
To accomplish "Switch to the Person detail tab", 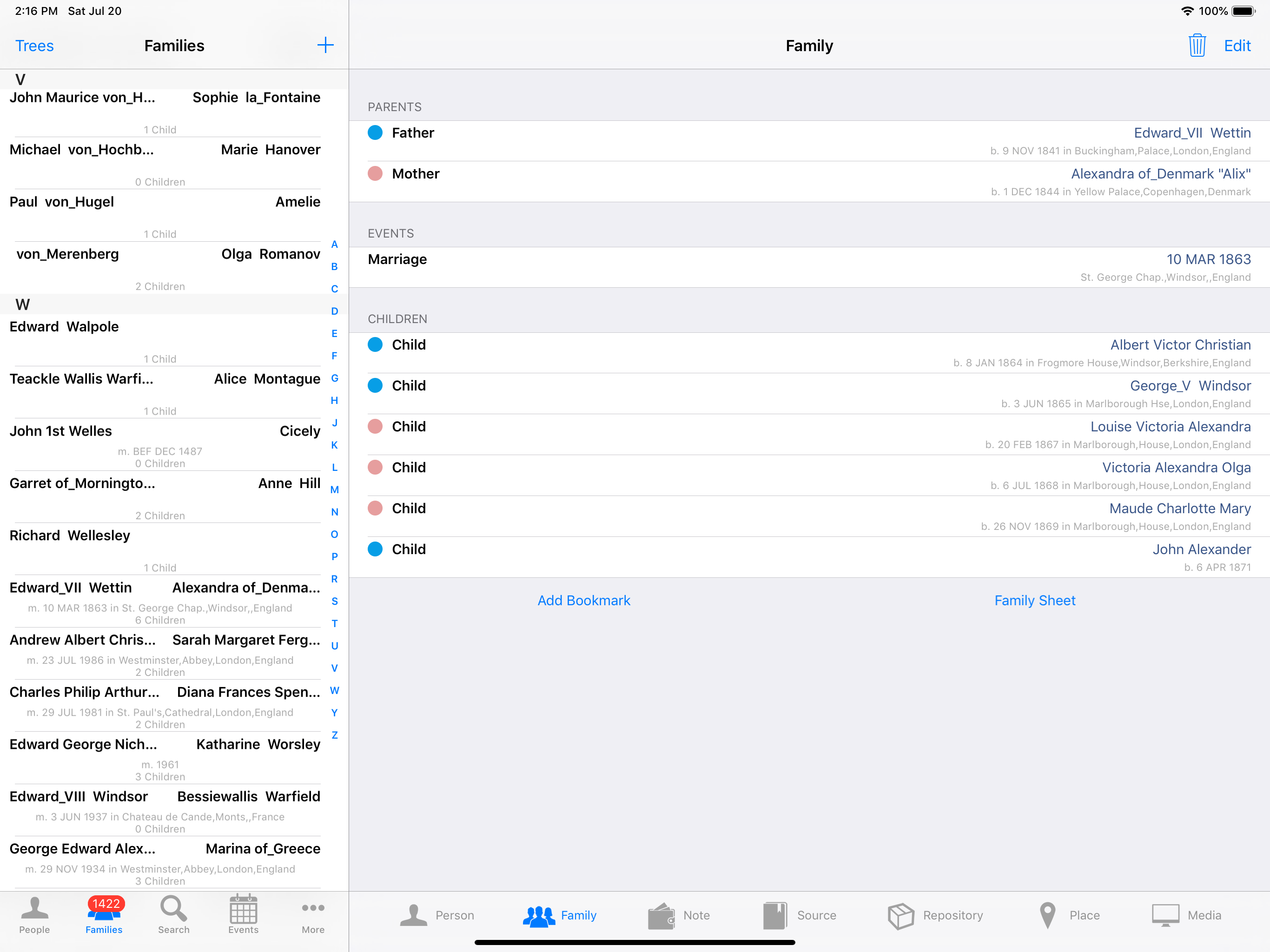I will click(437, 915).
